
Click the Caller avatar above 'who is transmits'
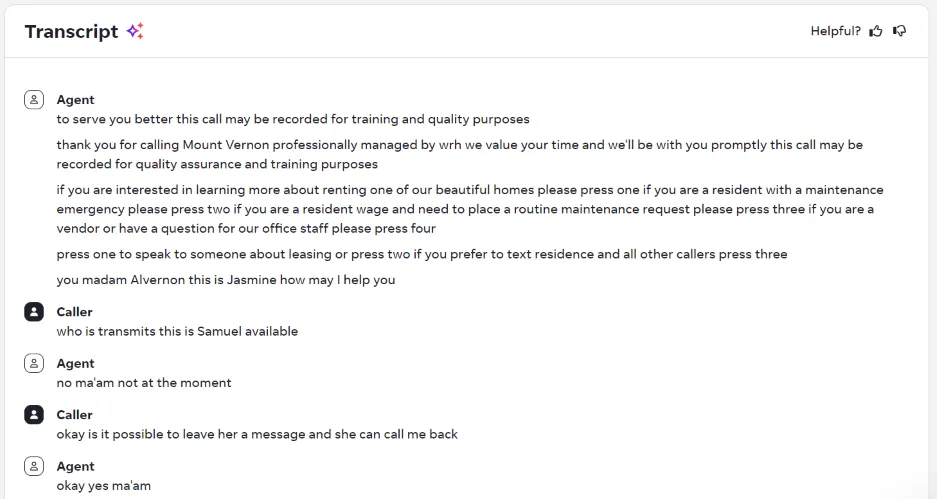click(x=34, y=312)
